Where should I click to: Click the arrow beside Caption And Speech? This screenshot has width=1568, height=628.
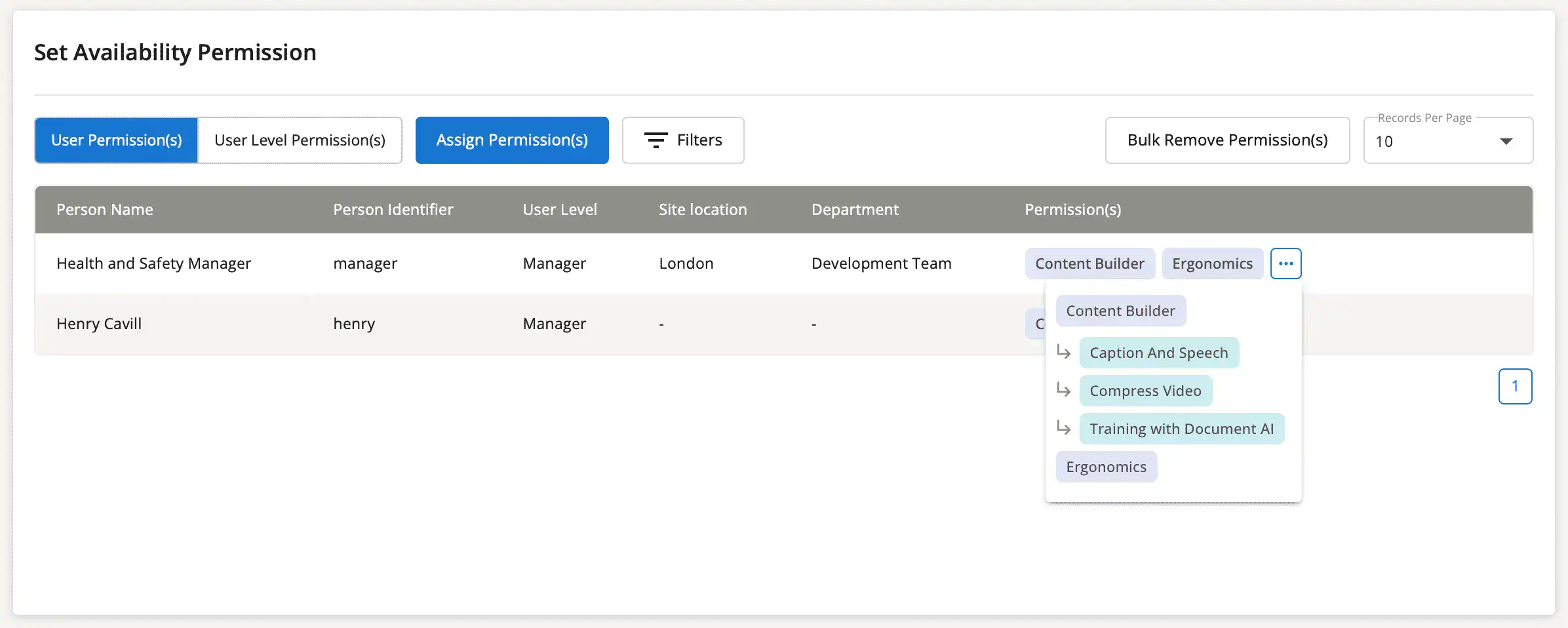coord(1064,352)
